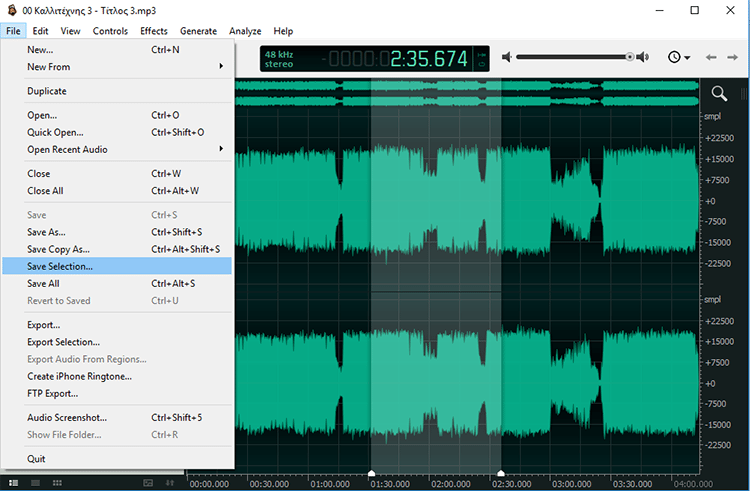Choose Save Copy As... entry
The width and height of the screenshot is (750, 491).
coord(117,249)
